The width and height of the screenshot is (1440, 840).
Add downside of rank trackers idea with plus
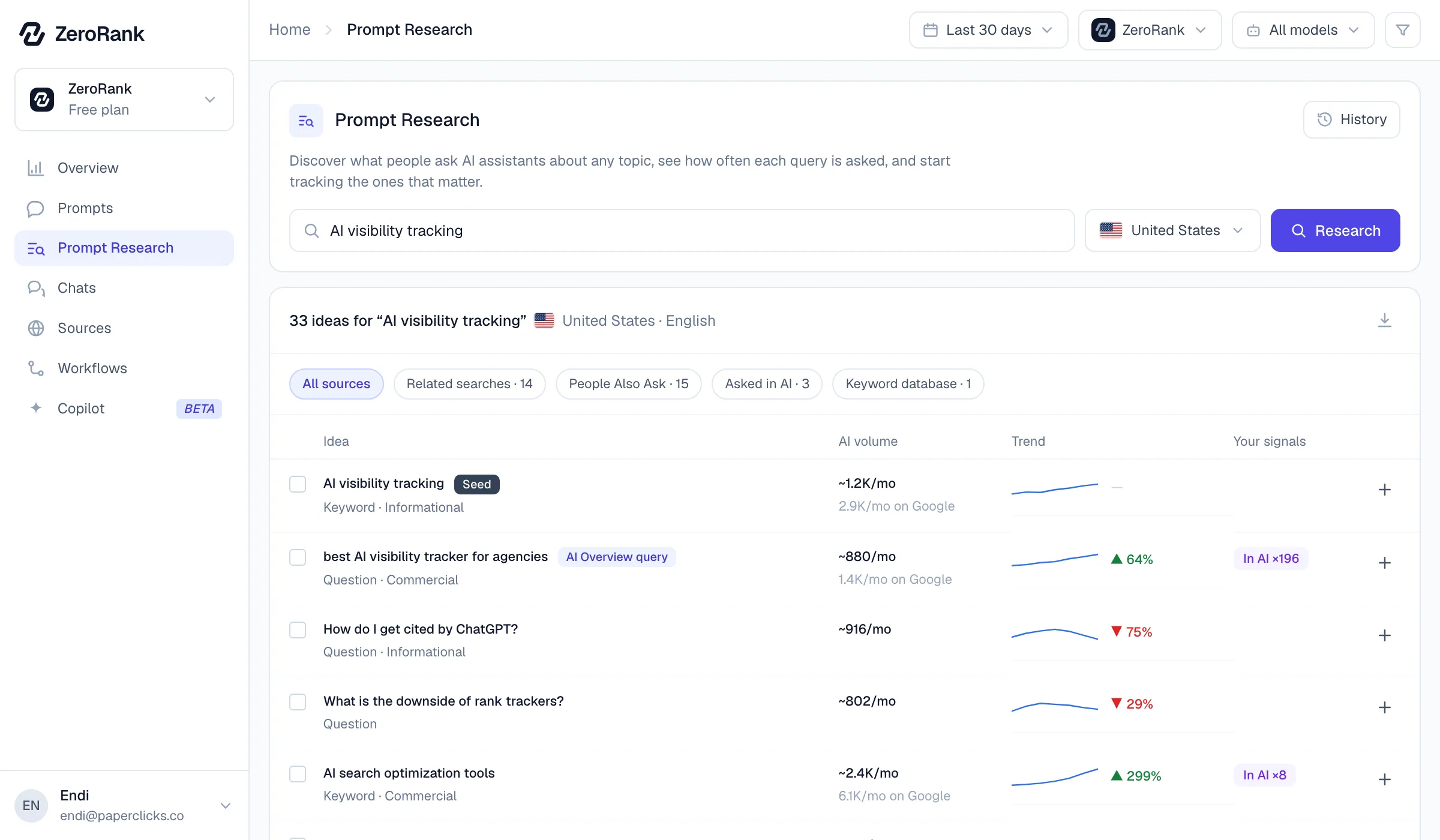tap(1385, 707)
